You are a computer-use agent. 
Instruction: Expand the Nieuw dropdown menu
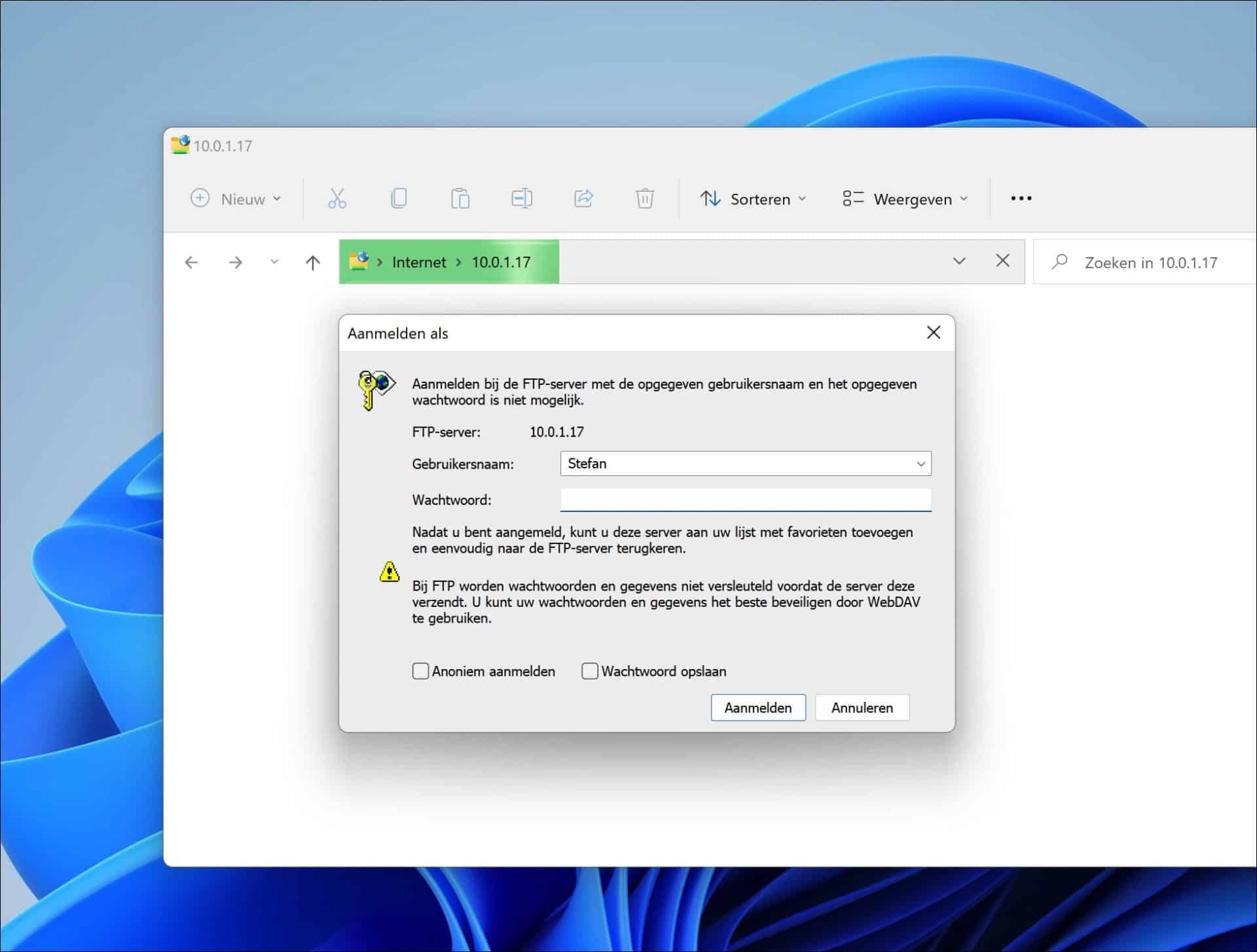pos(237,198)
